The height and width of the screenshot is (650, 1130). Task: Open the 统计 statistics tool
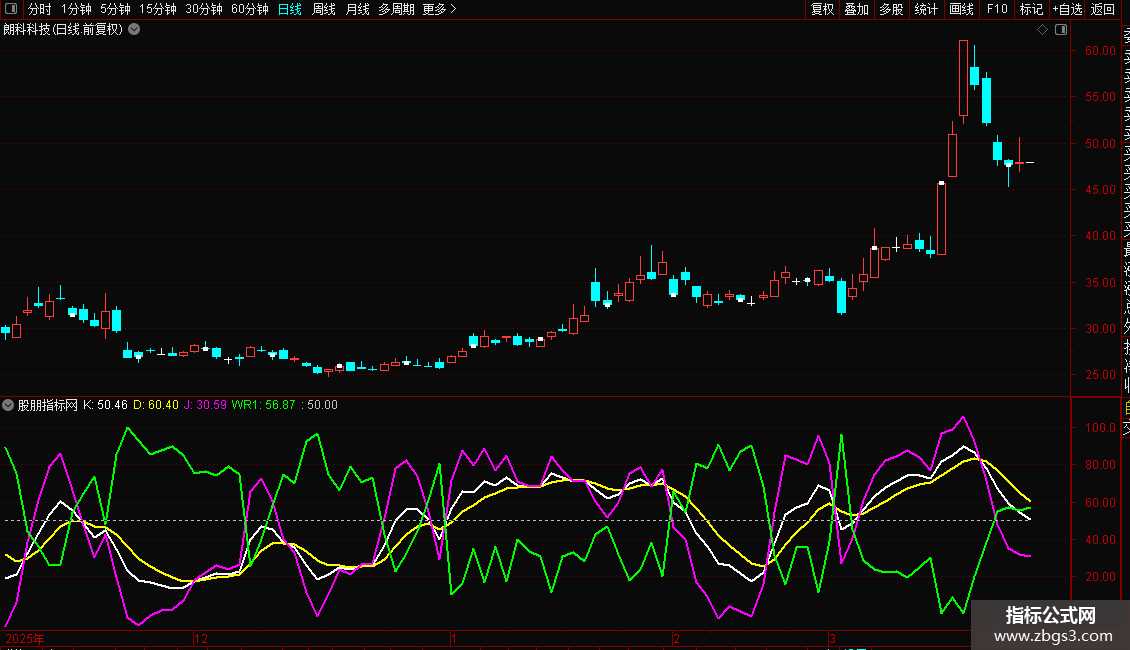click(x=926, y=9)
